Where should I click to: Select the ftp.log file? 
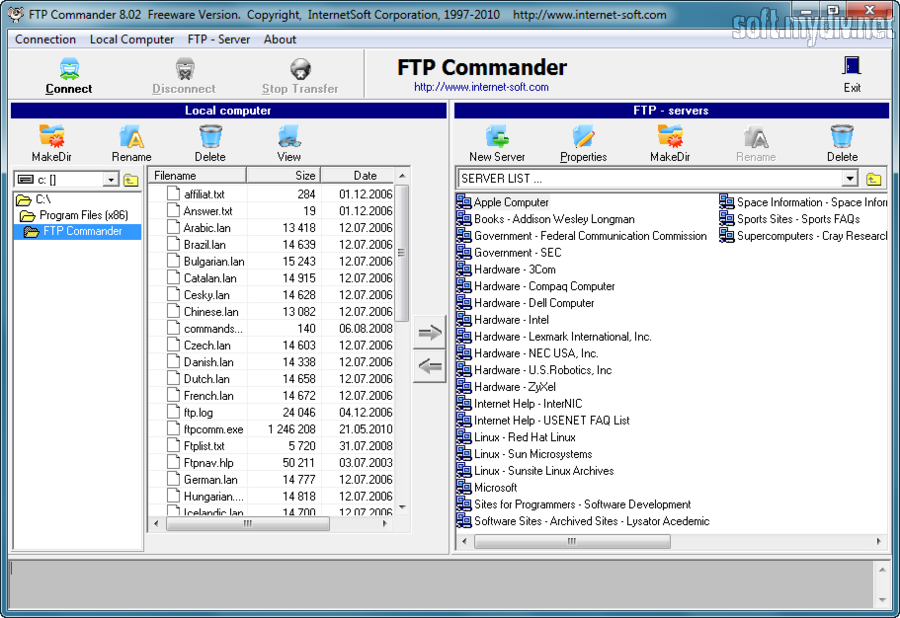(198, 412)
